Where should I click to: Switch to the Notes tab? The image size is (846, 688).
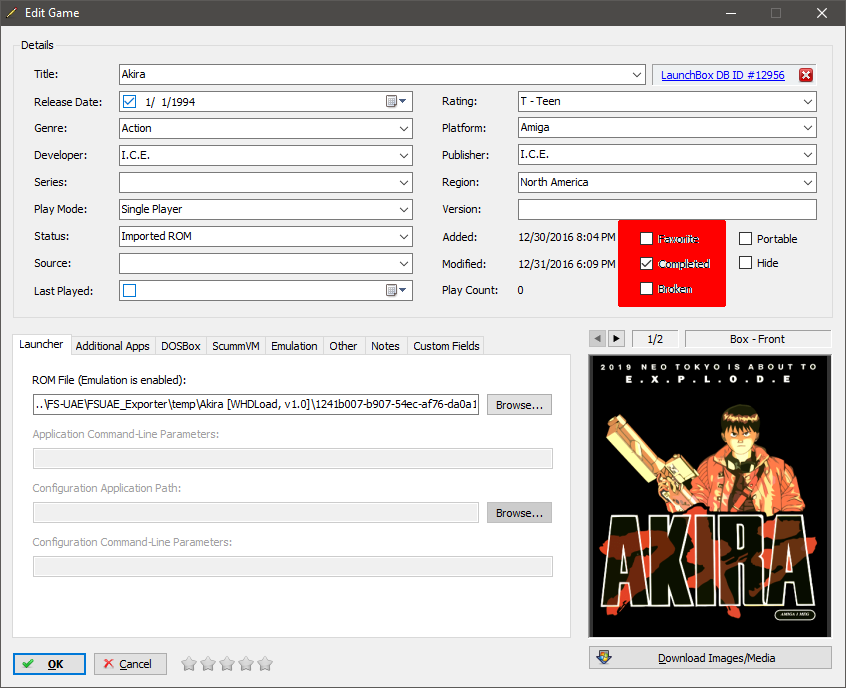pyautogui.click(x=385, y=346)
